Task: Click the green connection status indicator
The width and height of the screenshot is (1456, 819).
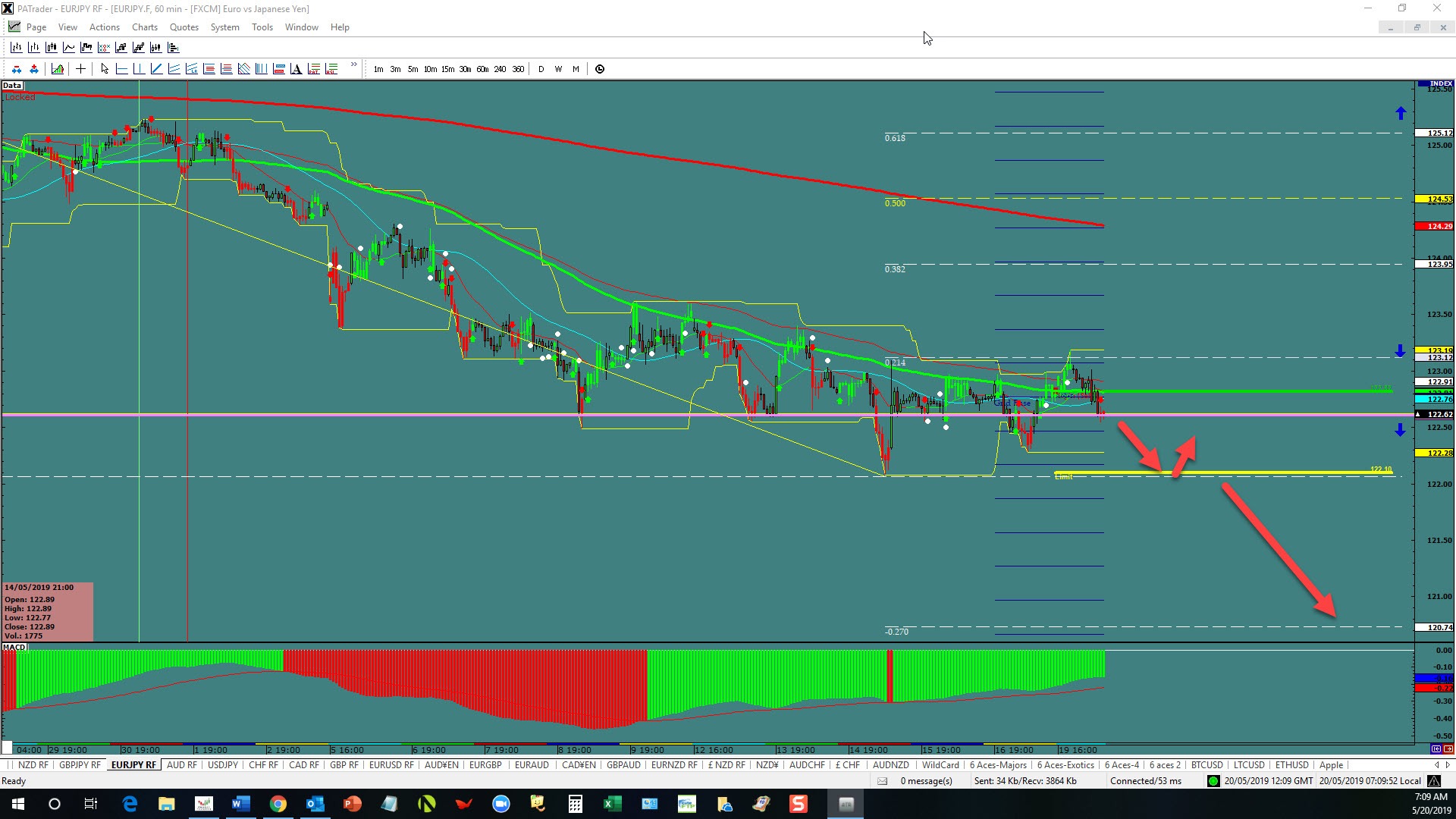Action: pyautogui.click(x=1213, y=781)
